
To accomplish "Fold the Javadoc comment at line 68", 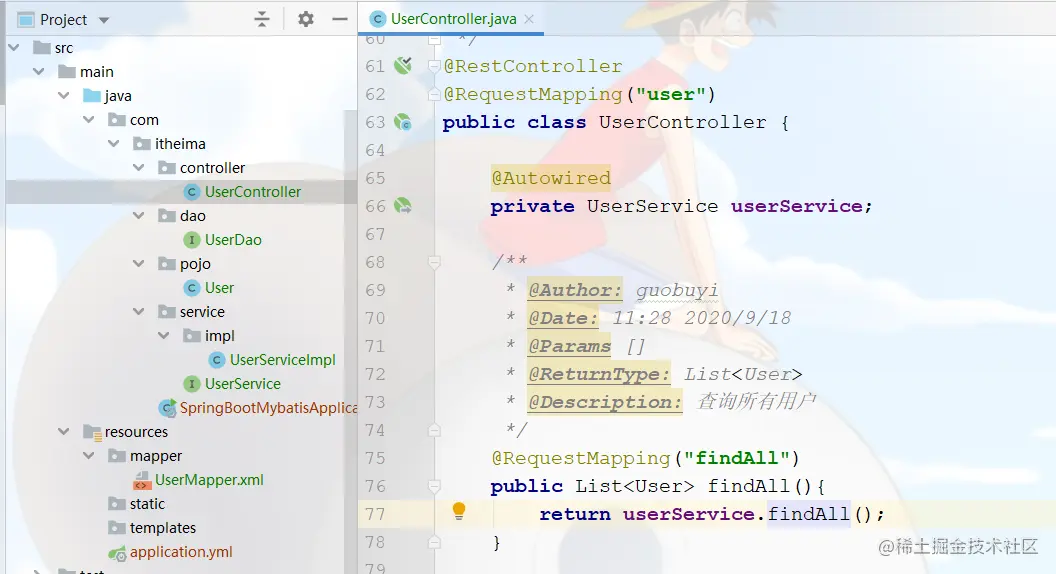I will (434, 261).
